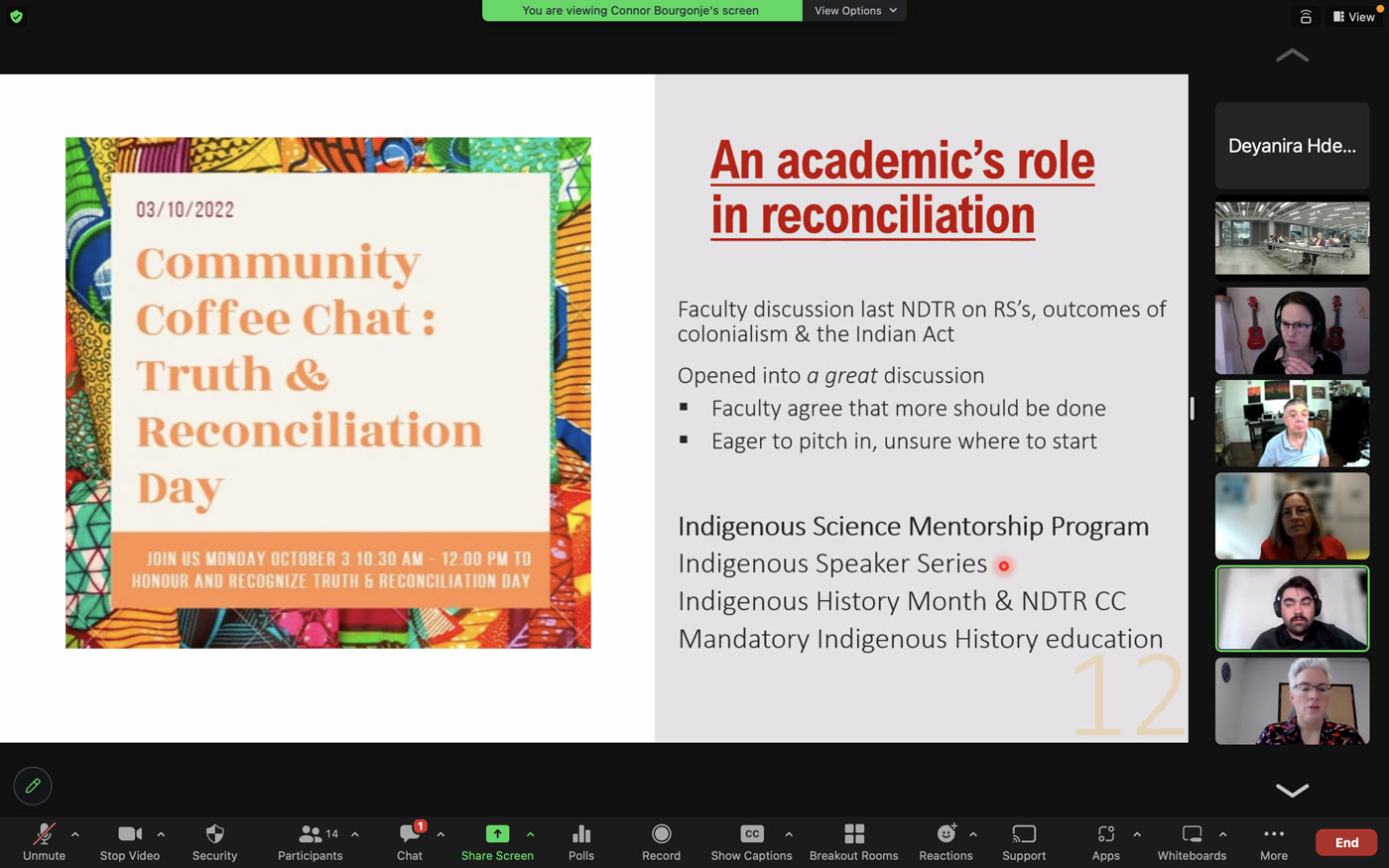Open the View layout menu
The width and height of the screenshot is (1389, 868).
tap(1353, 17)
